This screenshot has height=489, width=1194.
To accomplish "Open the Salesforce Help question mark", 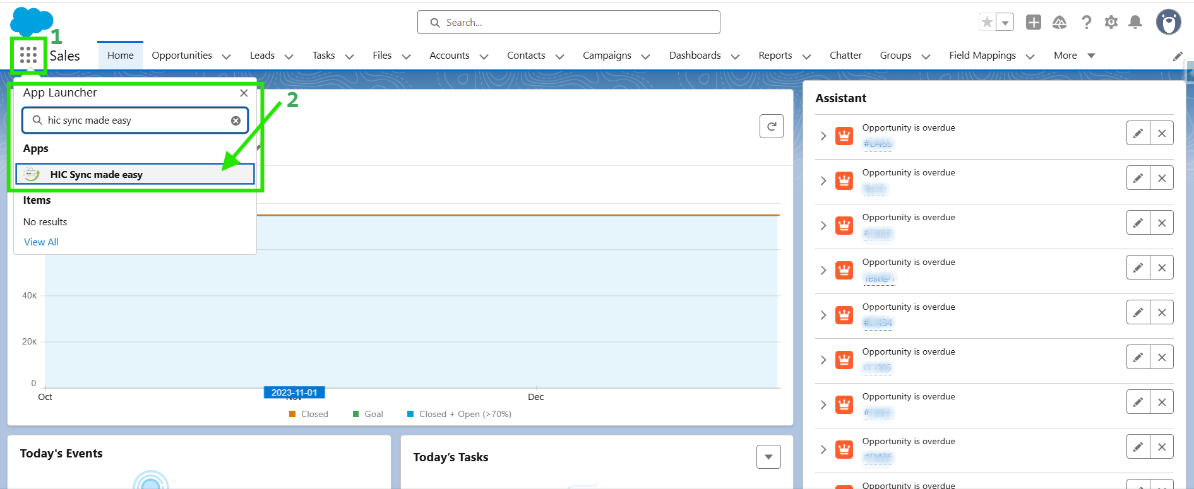I will point(1086,22).
